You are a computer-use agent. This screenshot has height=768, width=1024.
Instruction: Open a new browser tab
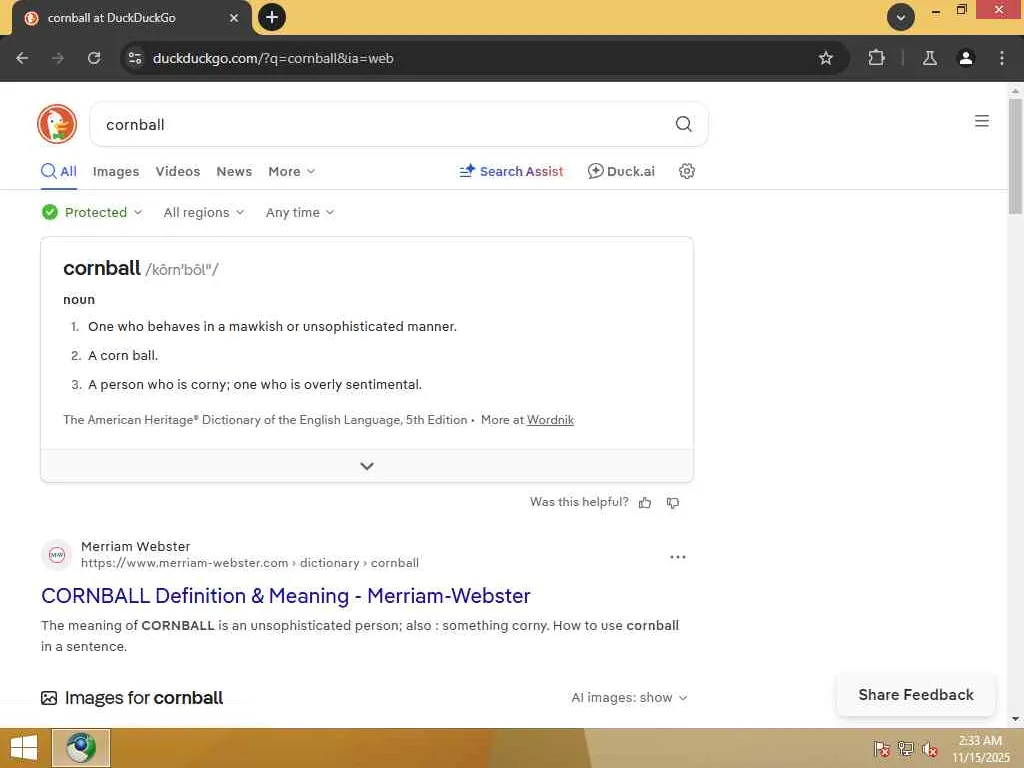pyautogui.click(x=272, y=17)
